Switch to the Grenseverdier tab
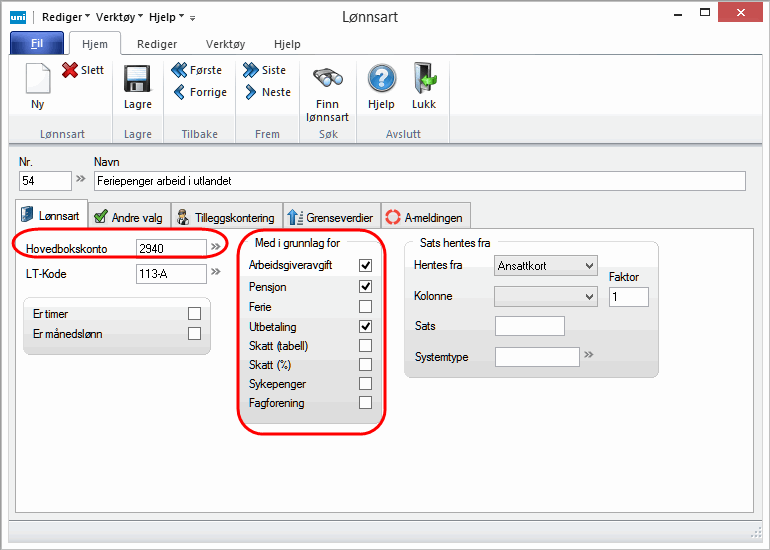 (x=329, y=217)
